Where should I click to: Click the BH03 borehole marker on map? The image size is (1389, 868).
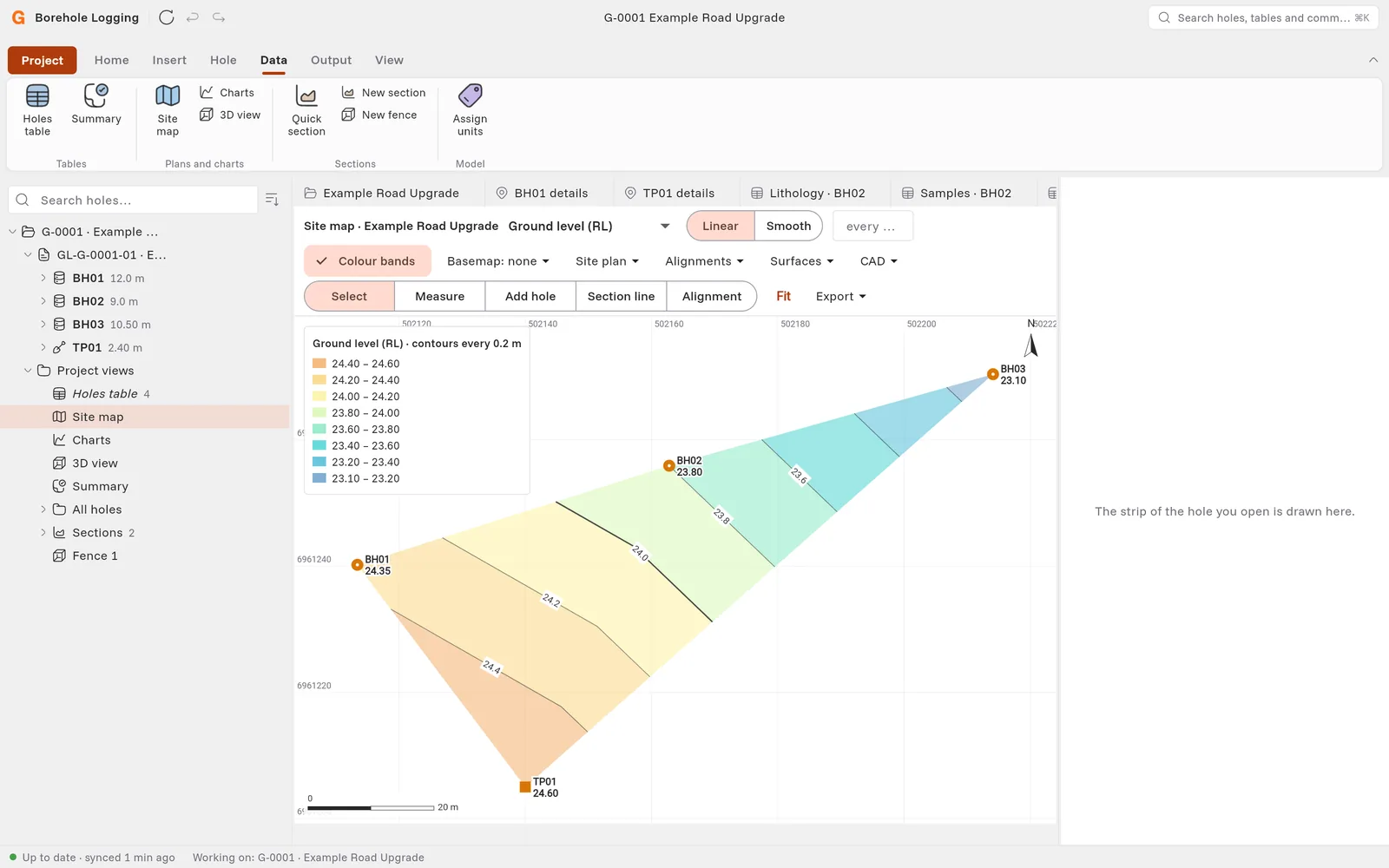(x=992, y=374)
